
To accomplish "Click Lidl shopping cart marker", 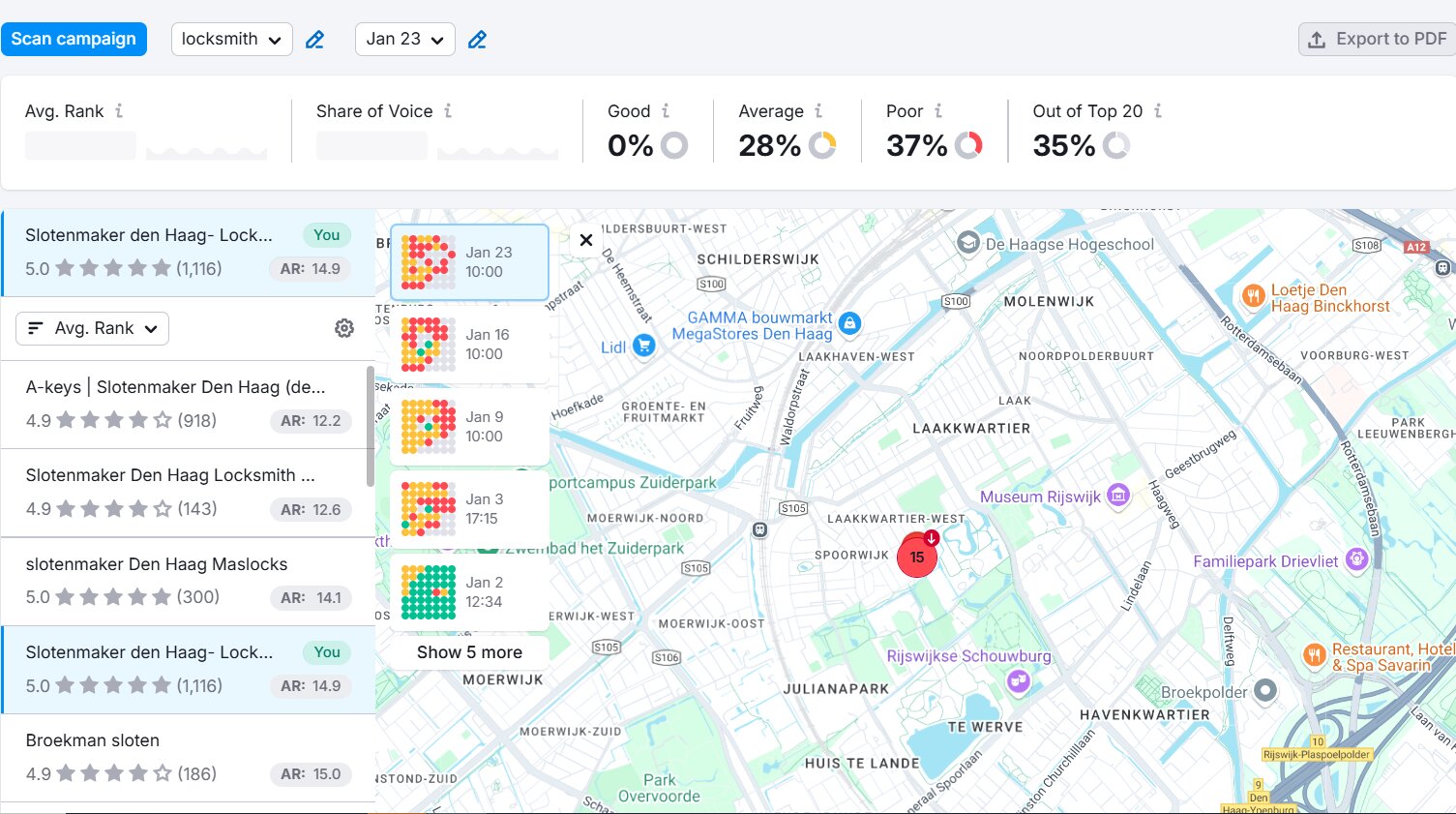I will [643, 345].
